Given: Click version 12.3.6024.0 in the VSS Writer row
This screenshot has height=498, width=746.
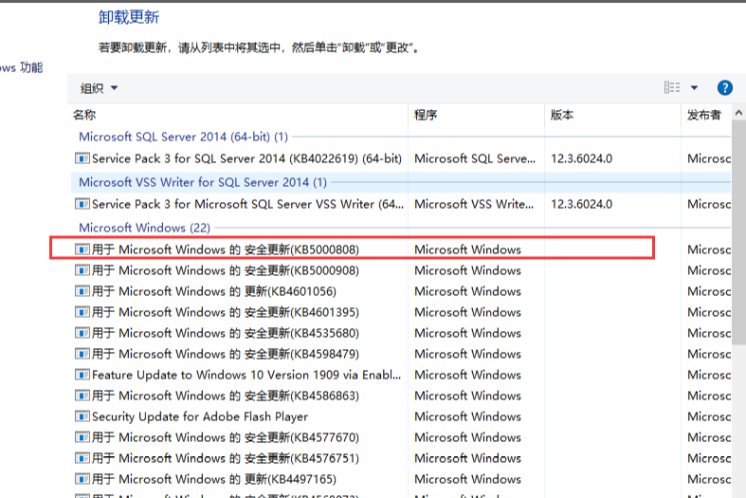Looking at the screenshot, I should coord(581,204).
